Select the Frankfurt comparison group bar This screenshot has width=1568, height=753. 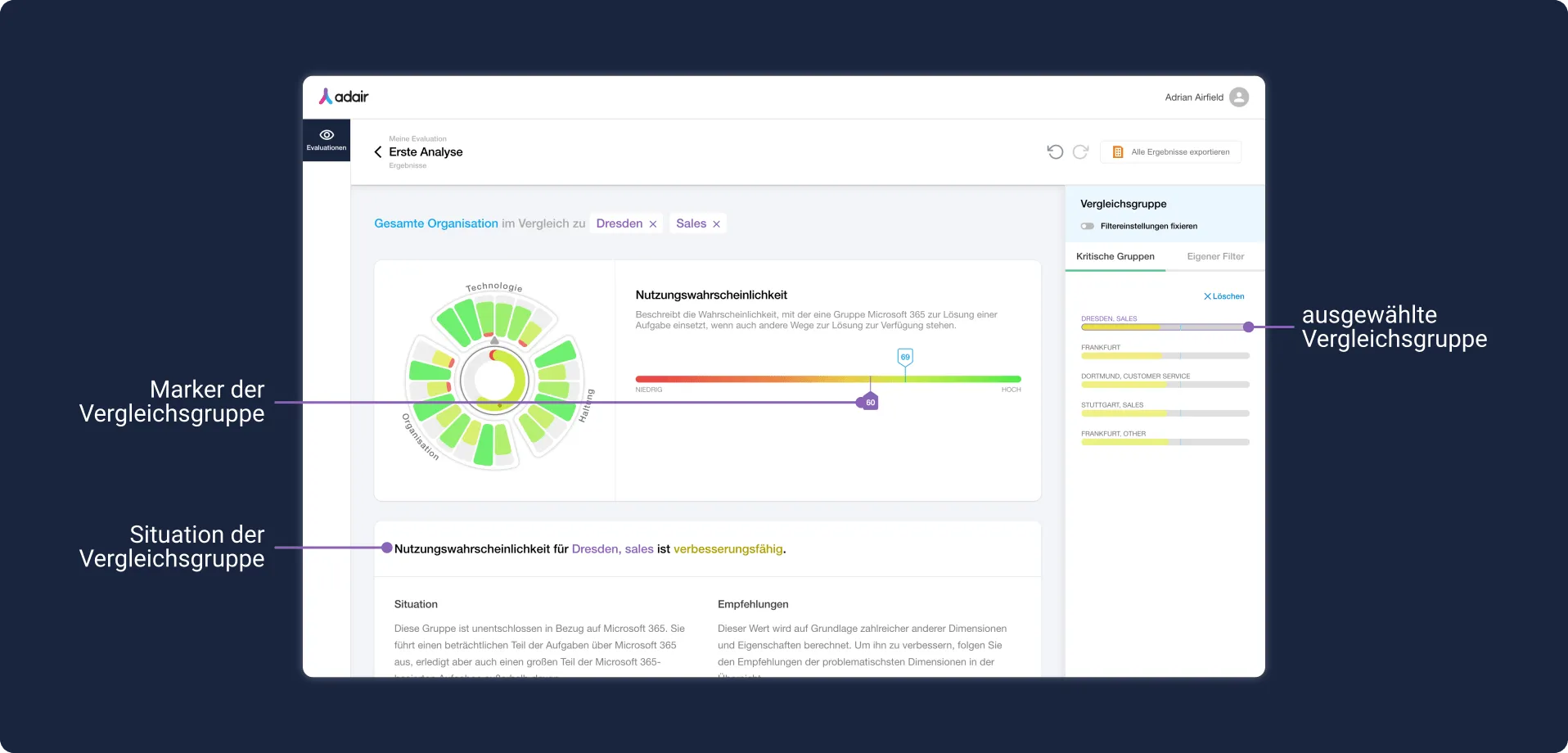coord(1165,352)
